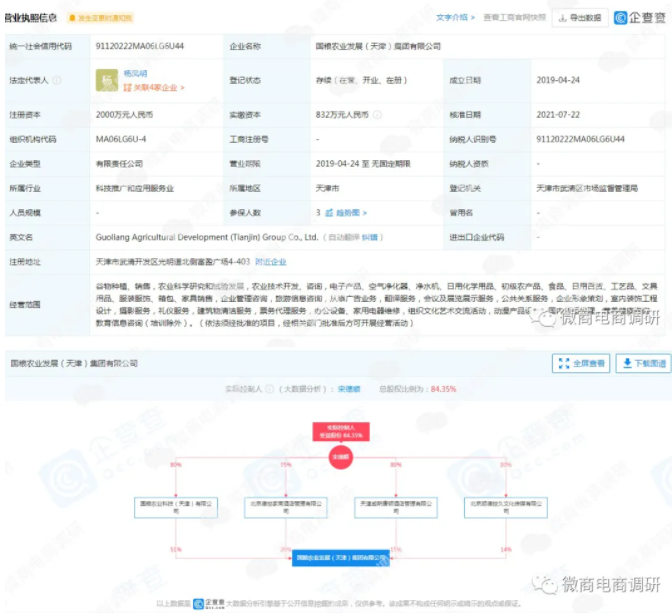Click the info icon next to 实际控制人
The width and height of the screenshot is (672, 613).
(270, 389)
